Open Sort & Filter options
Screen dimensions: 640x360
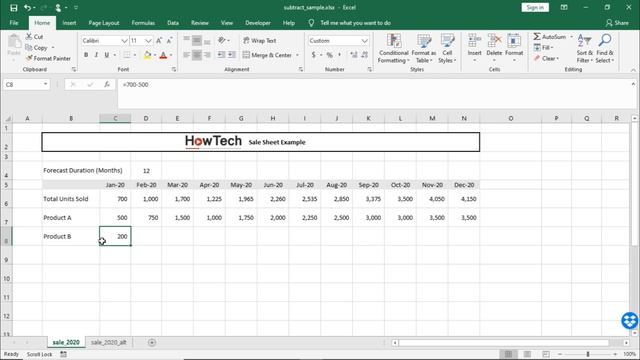(584, 49)
